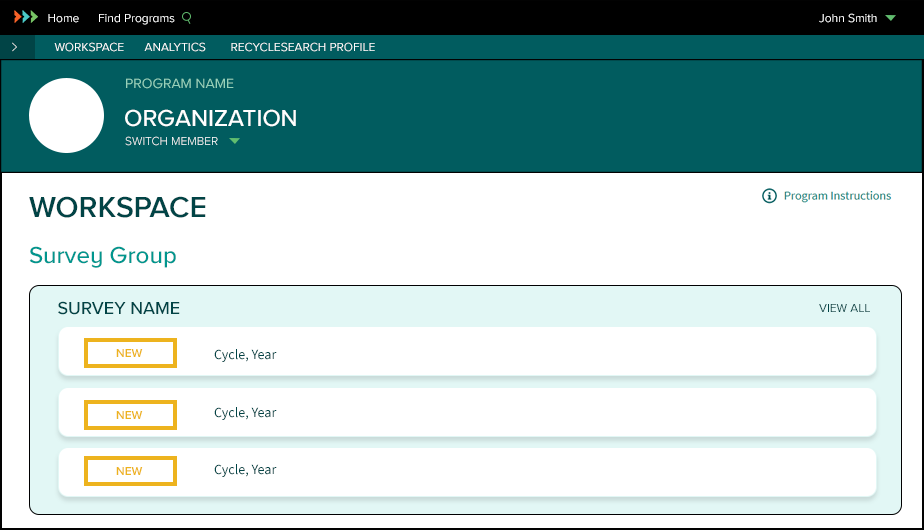Click NEW badge in second survey row
924x530 pixels.
[130, 415]
